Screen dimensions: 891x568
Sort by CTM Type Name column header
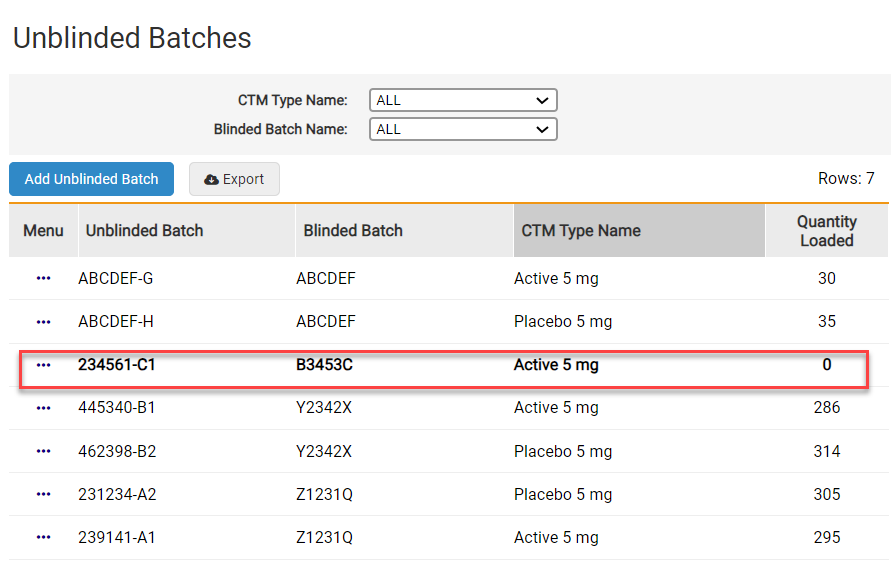point(581,231)
